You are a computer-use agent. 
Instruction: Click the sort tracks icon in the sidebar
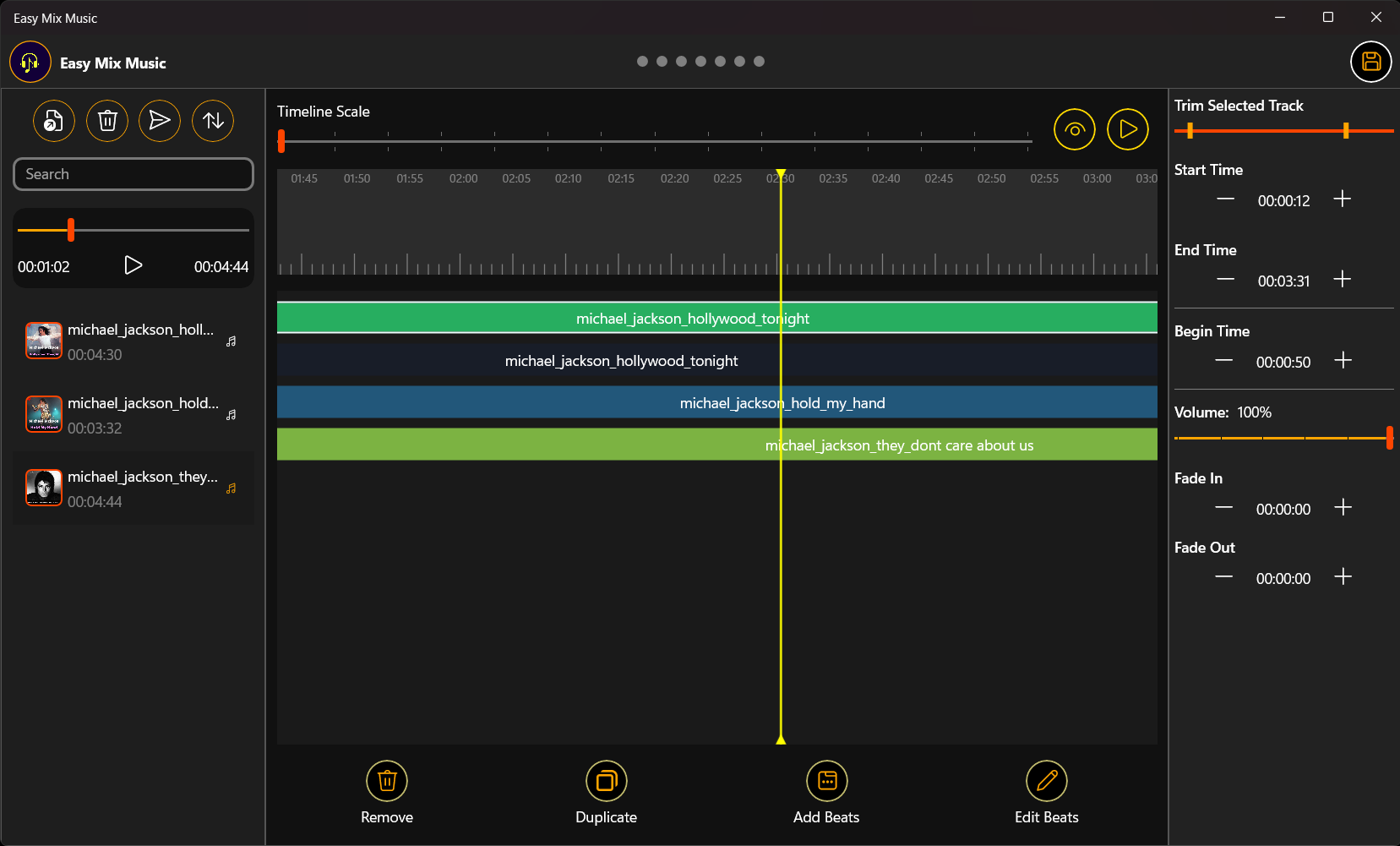click(212, 120)
